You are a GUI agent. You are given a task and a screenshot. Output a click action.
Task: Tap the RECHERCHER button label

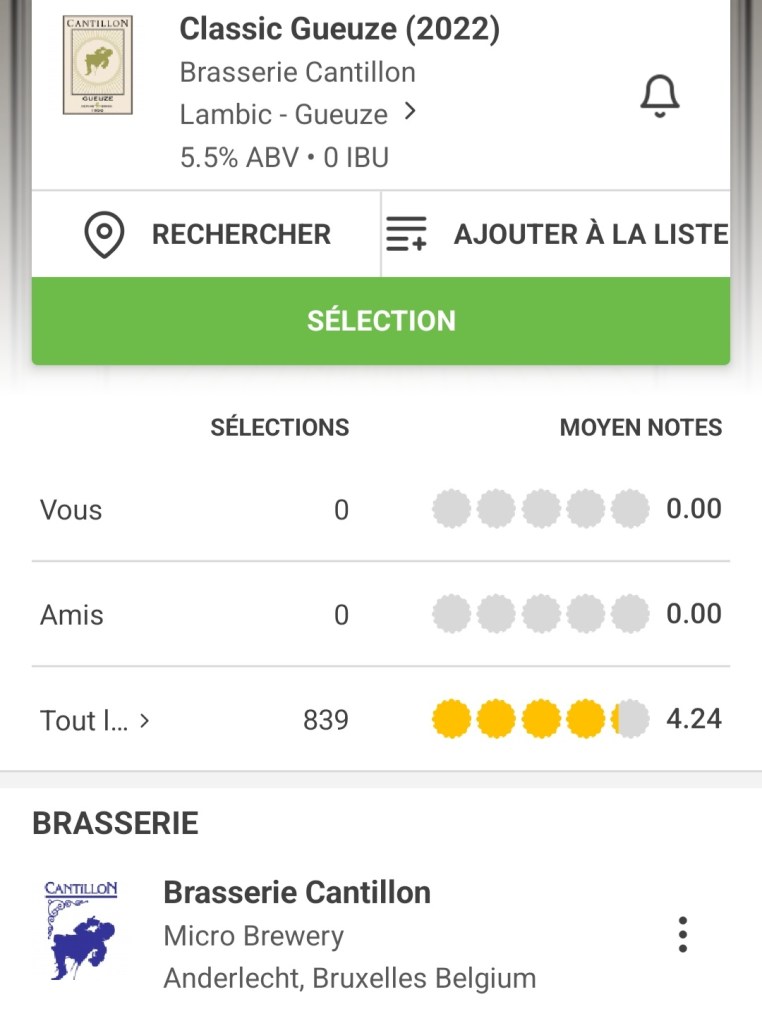point(241,234)
